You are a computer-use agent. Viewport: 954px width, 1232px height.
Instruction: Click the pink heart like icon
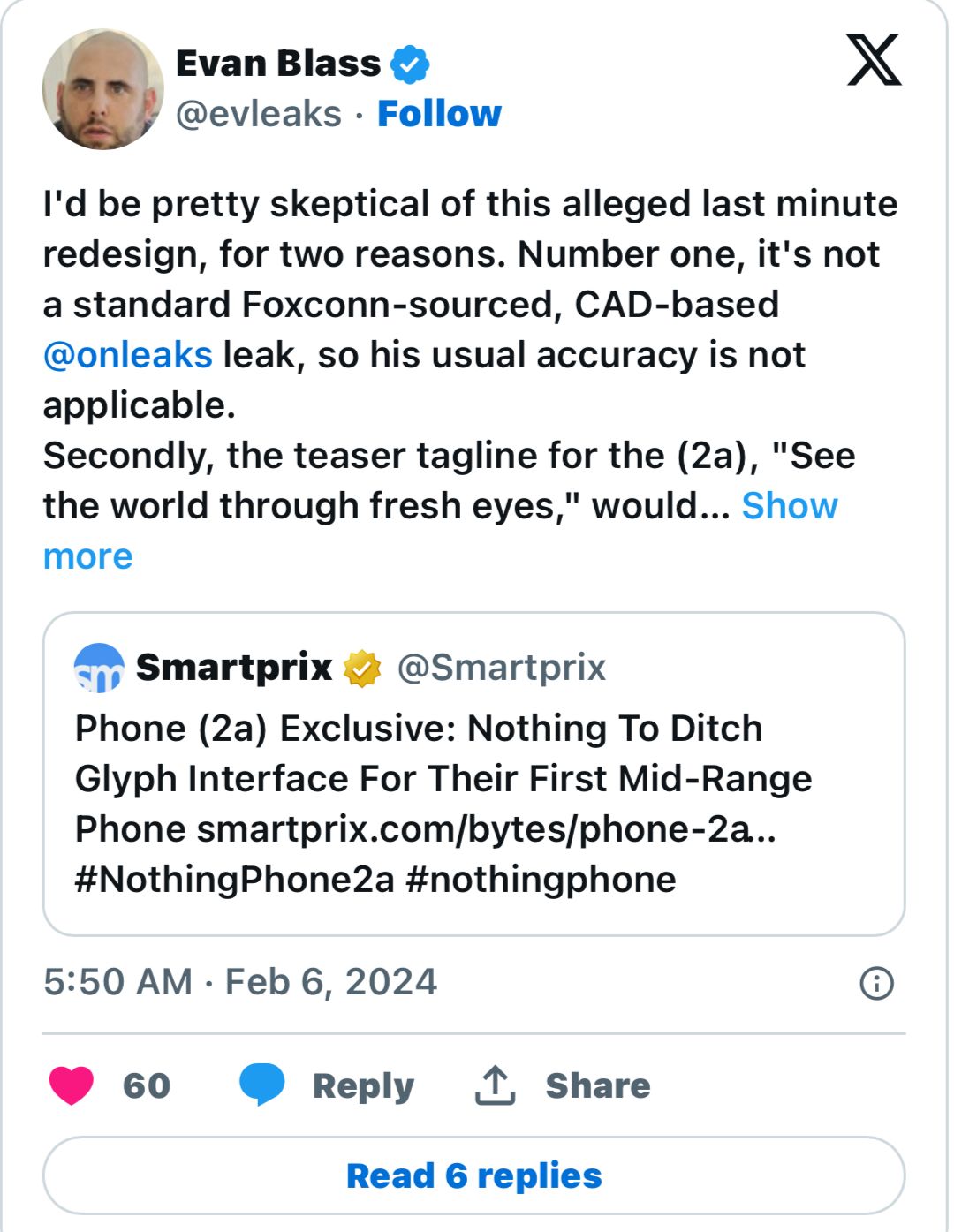(x=72, y=1085)
